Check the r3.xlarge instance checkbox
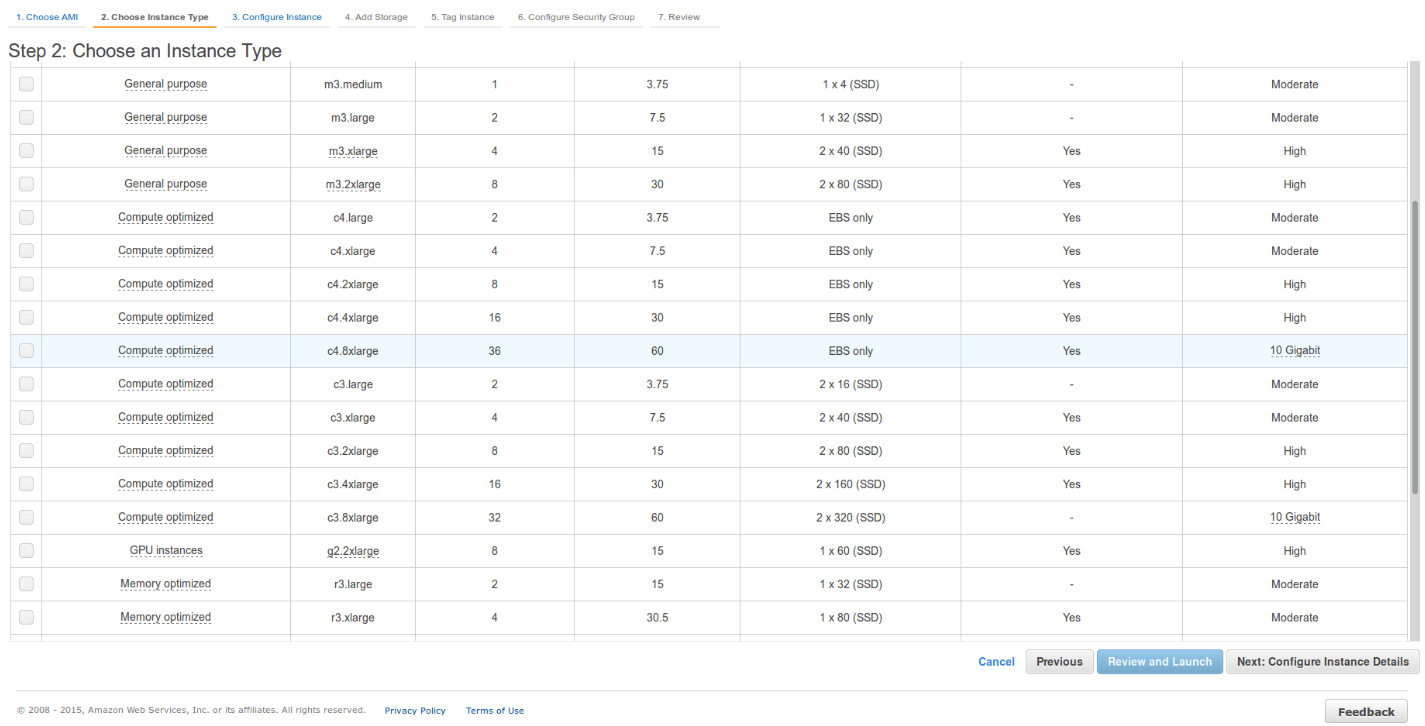The width and height of the screenshot is (1425, 726). click(26, 617)
